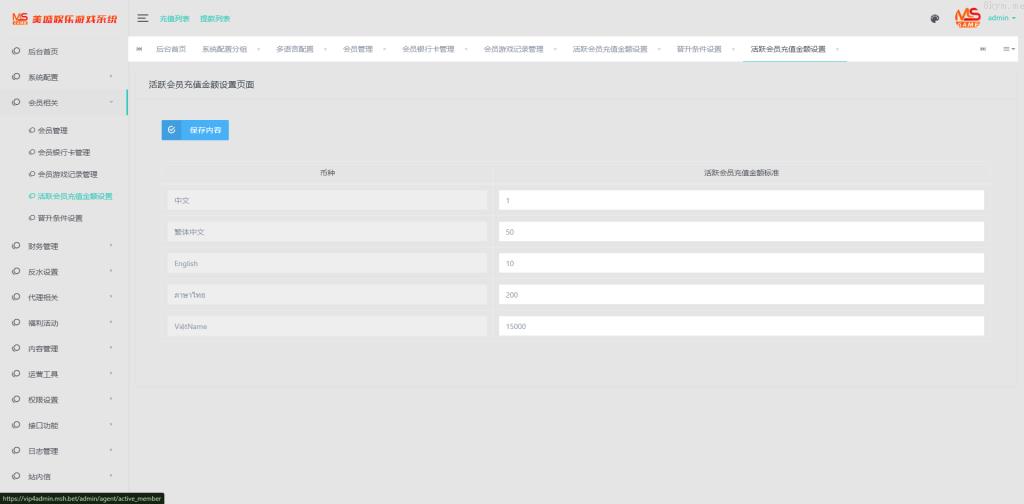Viewport: 1024px width, 504px height.
Task: Open the theme color palette icon
Action: (935, 18)
